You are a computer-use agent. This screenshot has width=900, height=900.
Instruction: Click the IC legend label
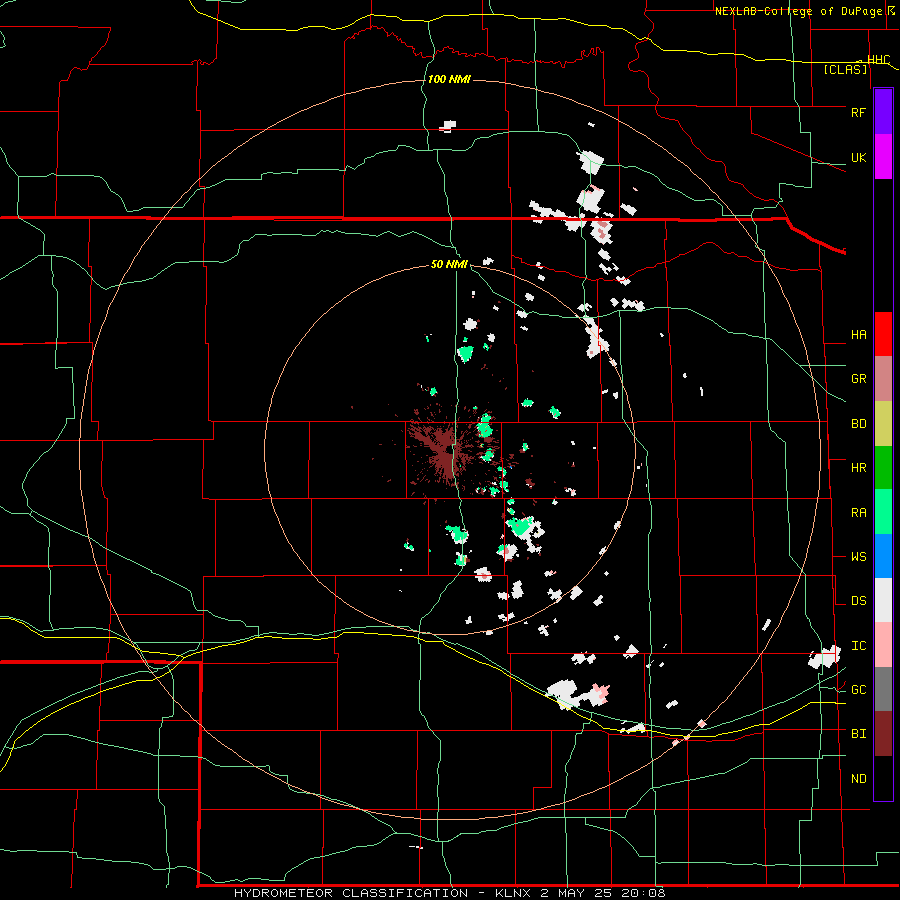[858, 646]
